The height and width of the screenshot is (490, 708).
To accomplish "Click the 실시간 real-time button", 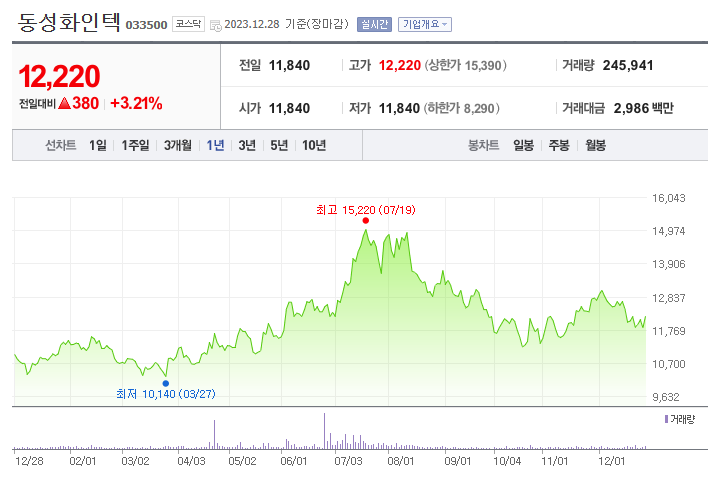I will tap(374, 24).
